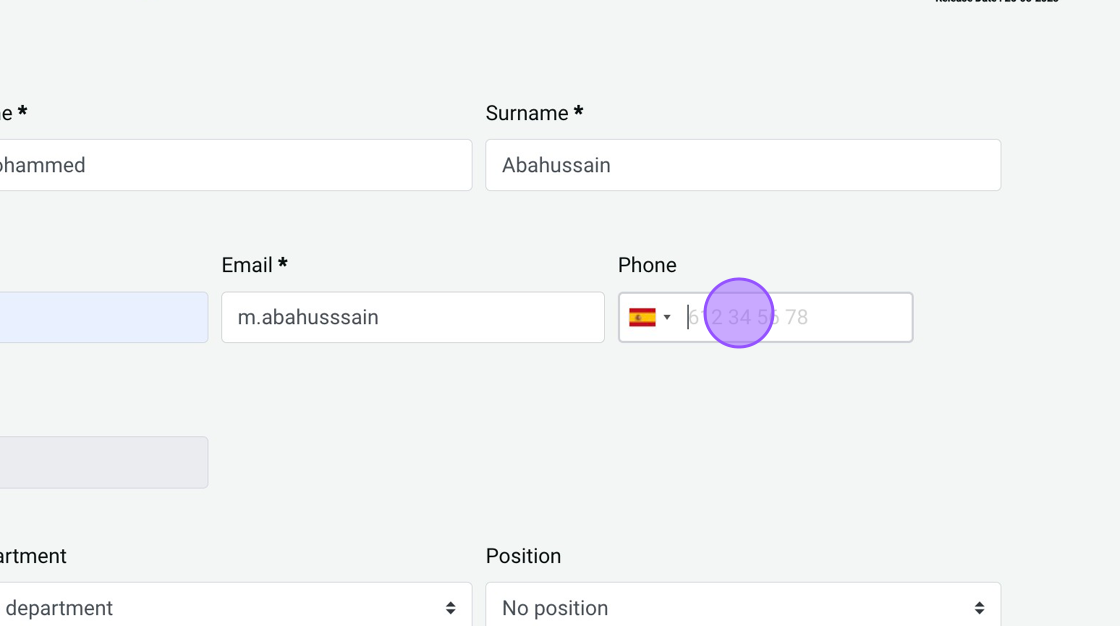
Task: Click the Spain flag icon in Phone field
Action: pyautogui.click(x=642, y=318)
